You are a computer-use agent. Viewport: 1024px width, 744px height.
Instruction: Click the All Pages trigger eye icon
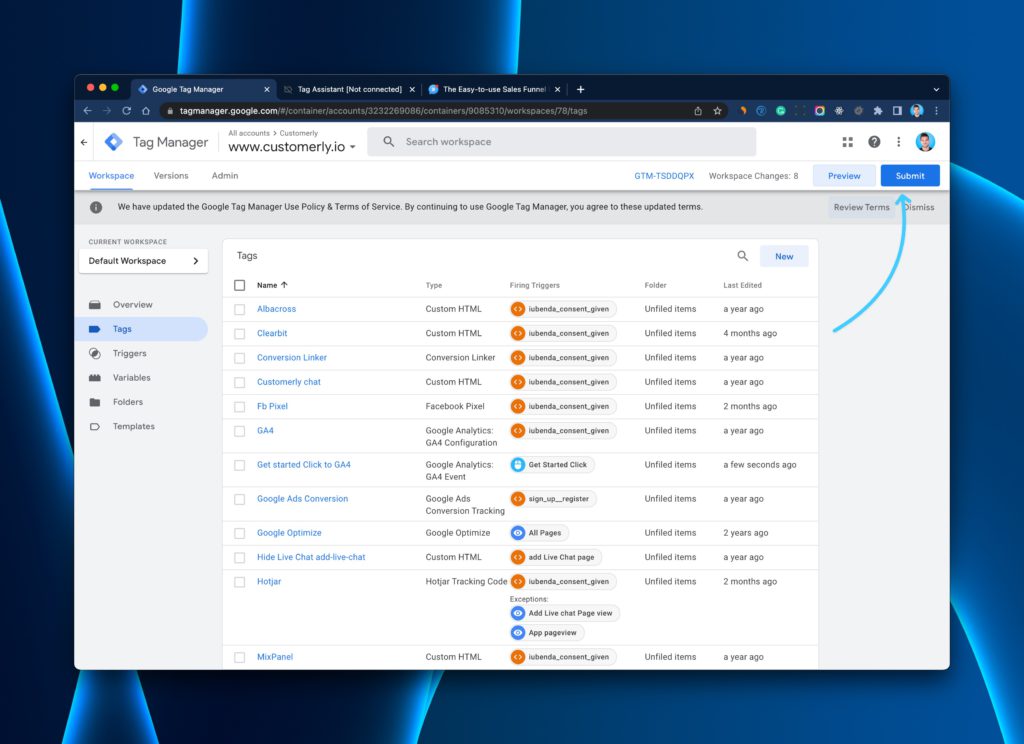518,533
